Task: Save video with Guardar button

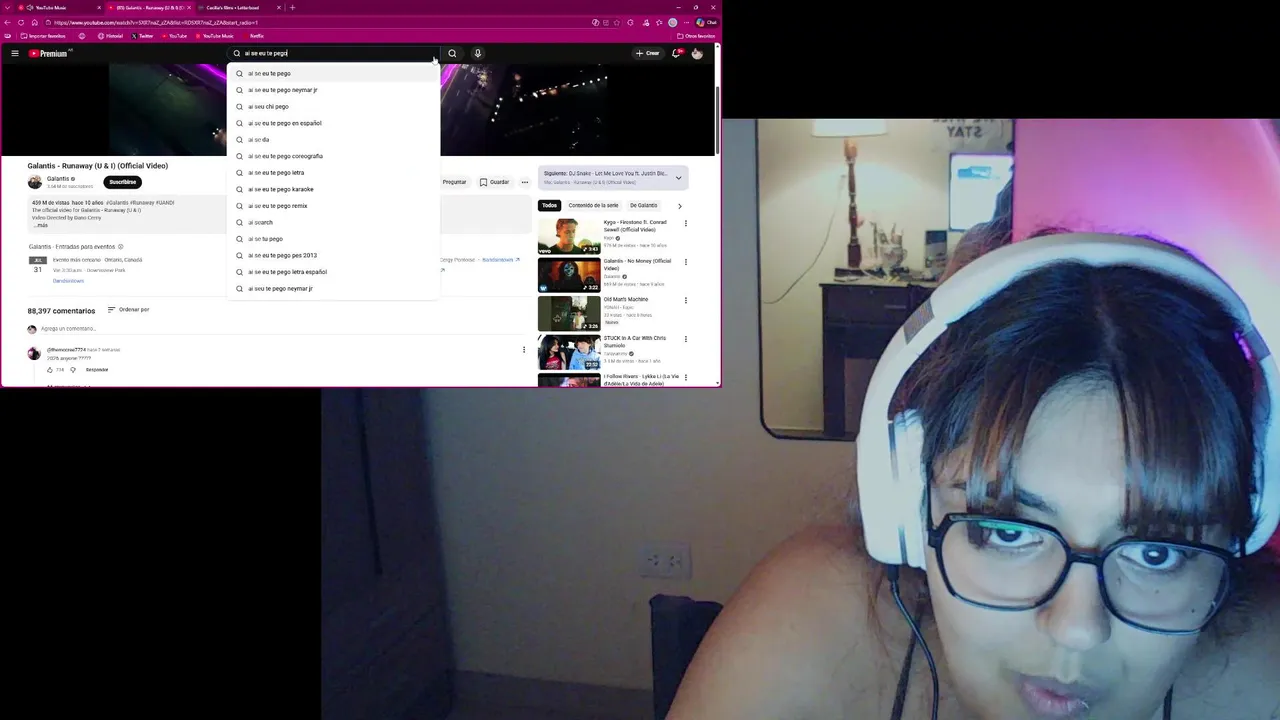Action: [494, 182]
